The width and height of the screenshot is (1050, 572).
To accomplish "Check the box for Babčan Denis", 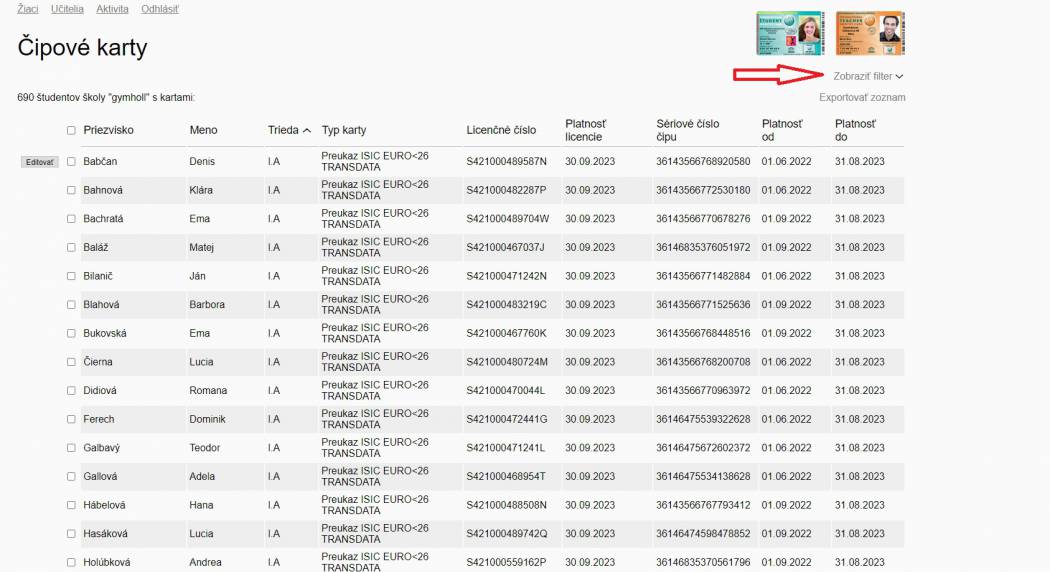I will pyautogui.click(x=71, y=161).
